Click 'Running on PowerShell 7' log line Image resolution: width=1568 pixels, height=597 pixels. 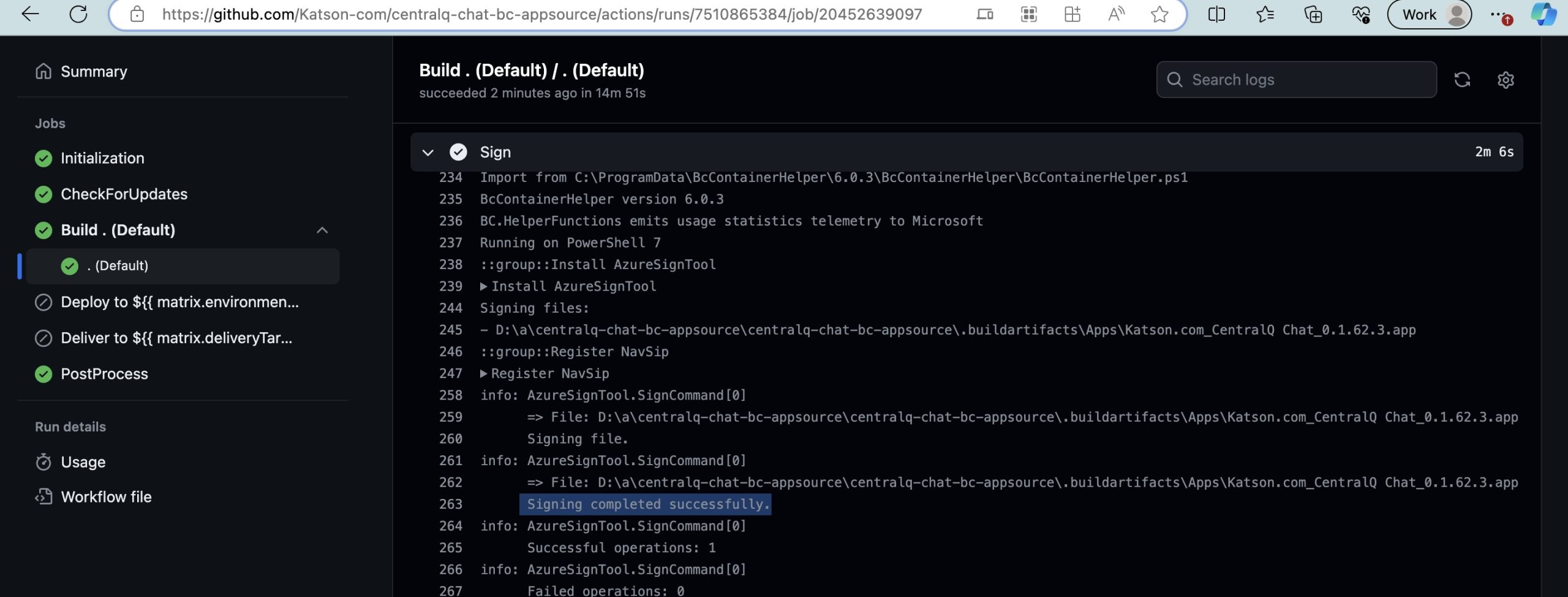570,243
